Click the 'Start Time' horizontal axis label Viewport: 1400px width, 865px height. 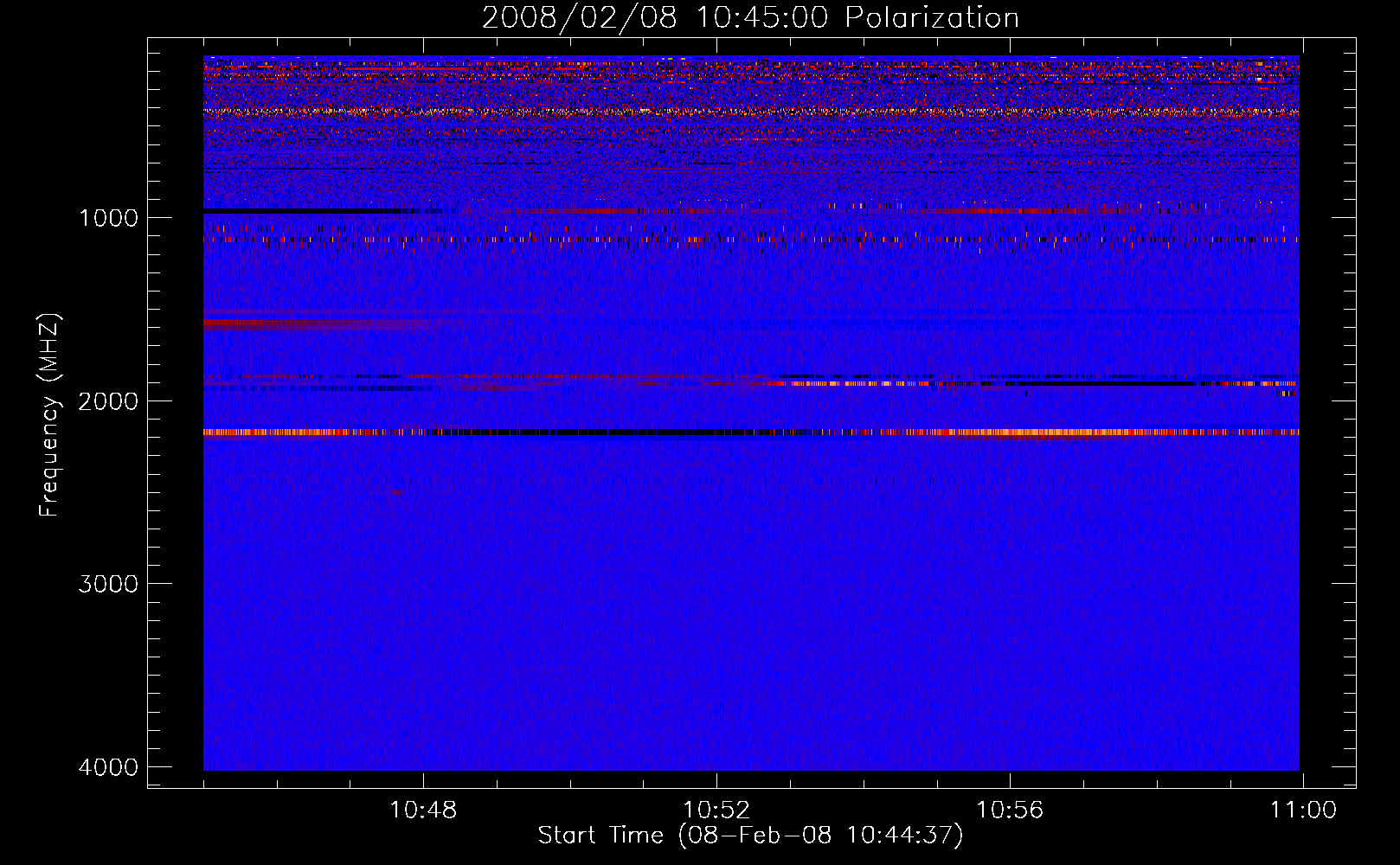pos(750,836)
